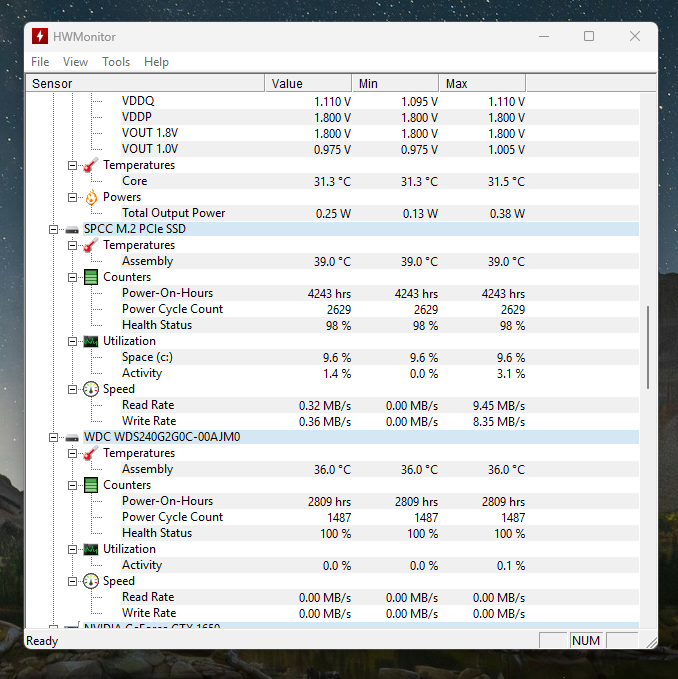Click the SPCC SSD Temperatures thermometer icon
678x679 pixels.
pyautogui.click(x=91, y=245)
